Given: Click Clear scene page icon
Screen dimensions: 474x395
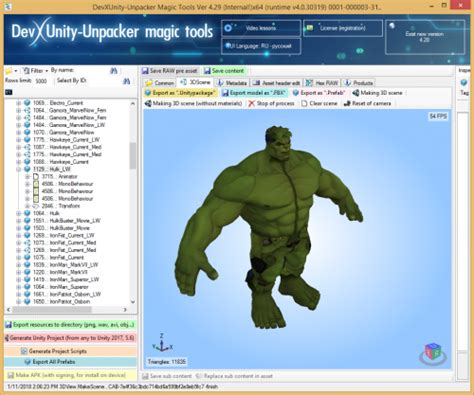Looking at the screenshot, I should click(x=304, y=104).
